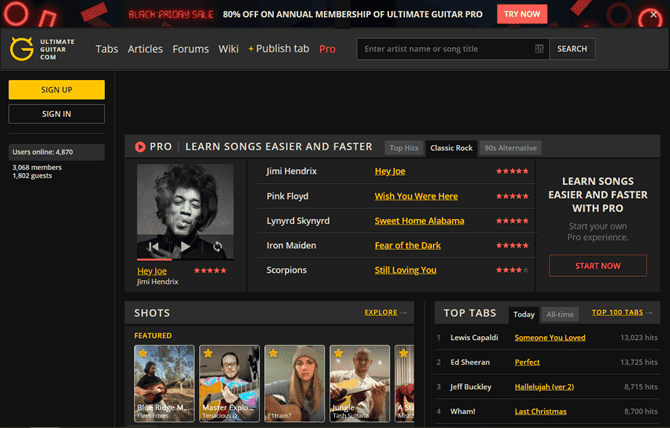Select the 90s Alternative tab
670x428 pixels.
[510, 148]
